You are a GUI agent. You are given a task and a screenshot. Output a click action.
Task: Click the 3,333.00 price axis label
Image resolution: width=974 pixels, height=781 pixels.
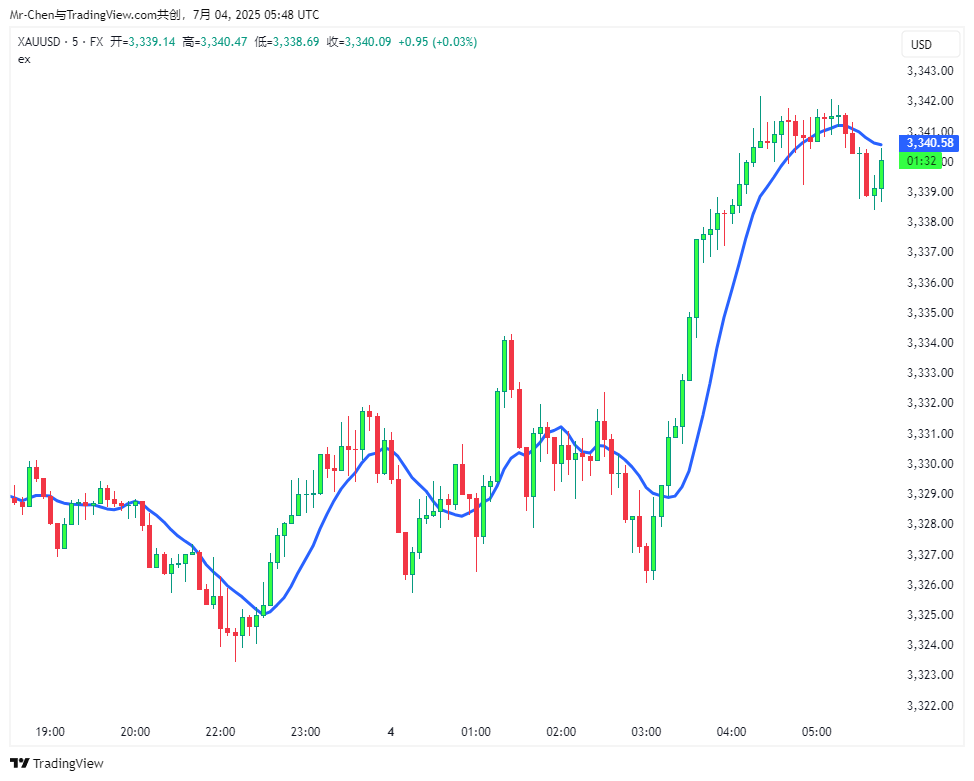930,373
